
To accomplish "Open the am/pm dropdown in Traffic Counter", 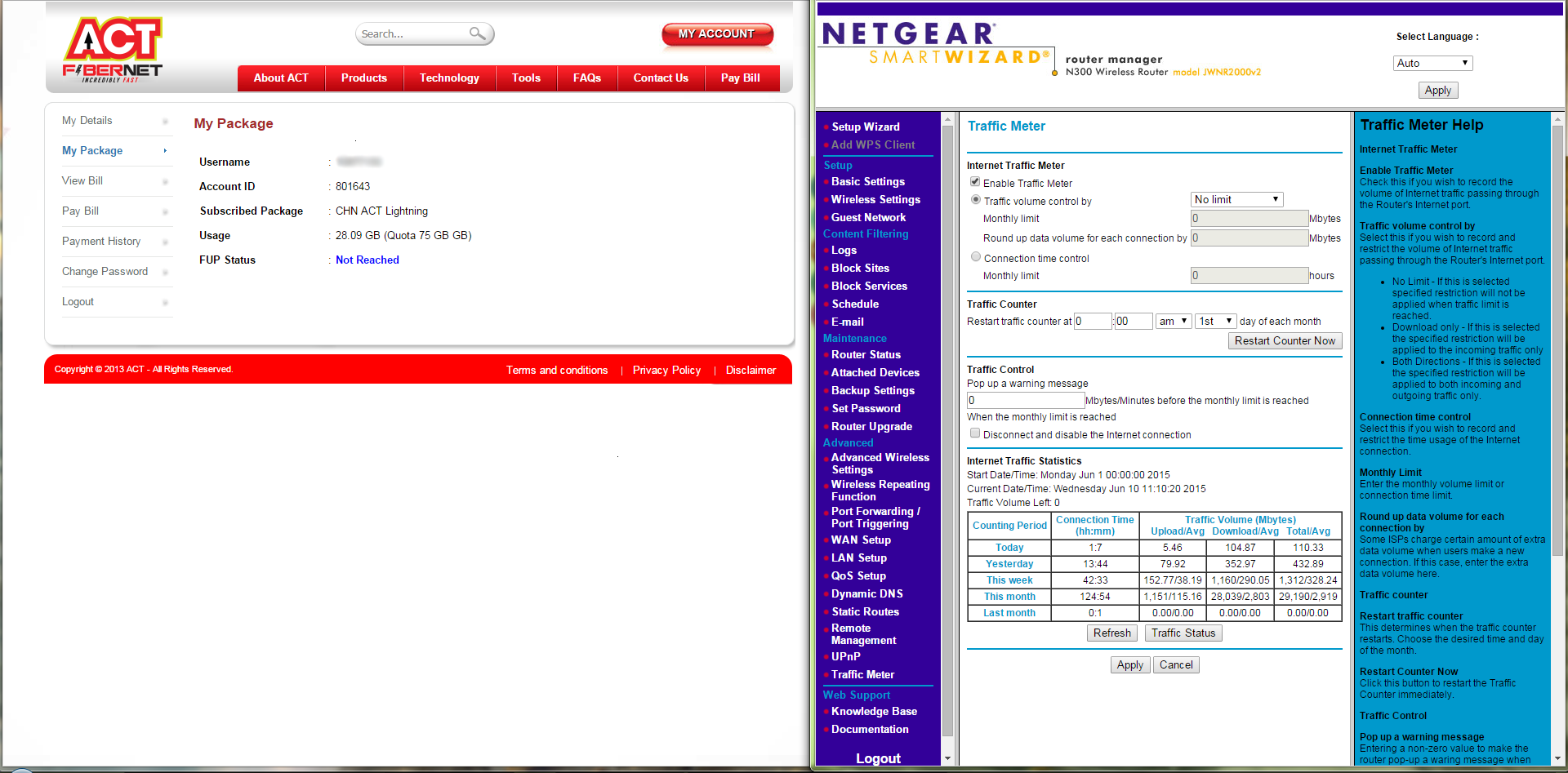I will 1174,322.
